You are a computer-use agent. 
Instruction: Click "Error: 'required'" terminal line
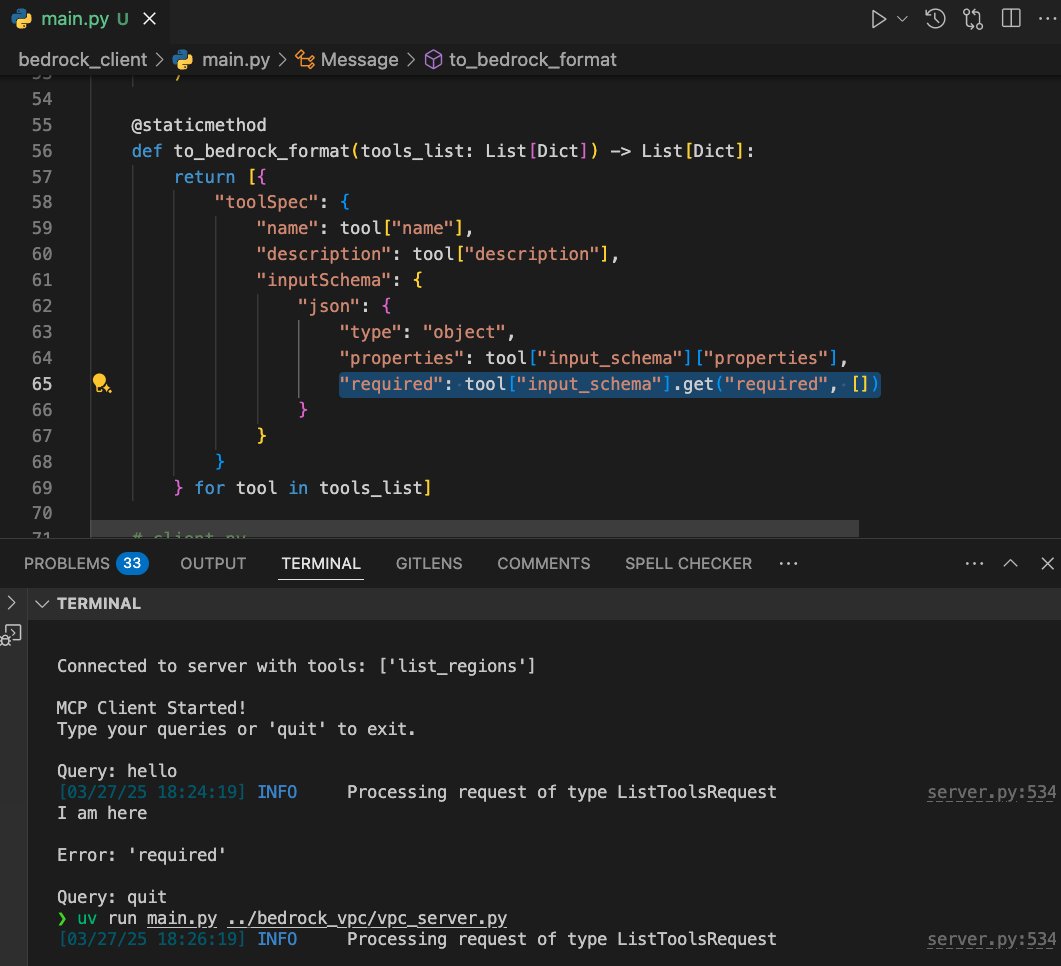pyautogui.click(x=141, y=855)
